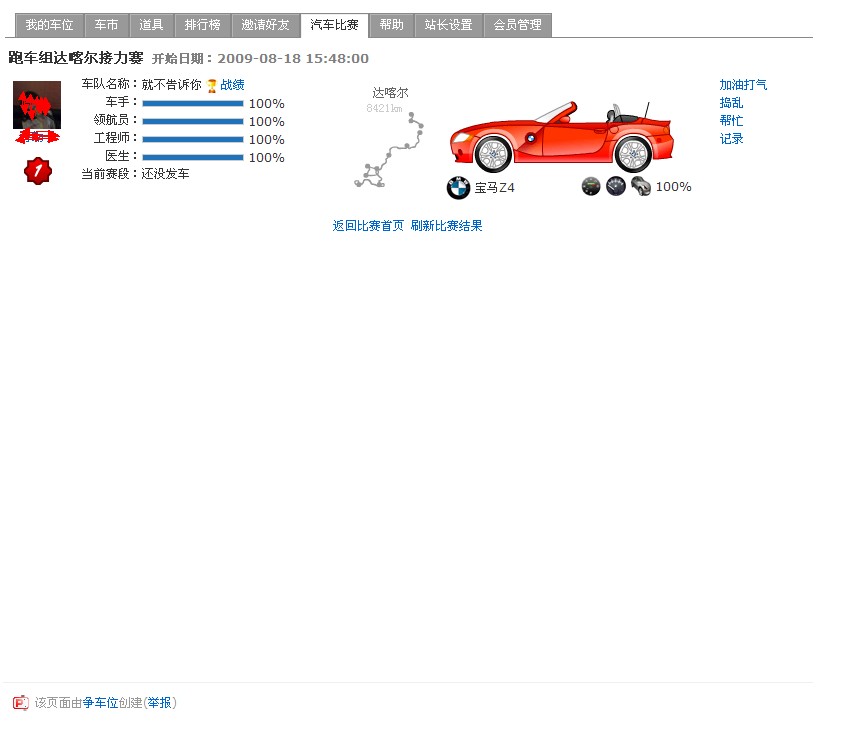Click the 捣乱 link
The height and width of the screenshot is (730, 859).
tap(731, 103)
